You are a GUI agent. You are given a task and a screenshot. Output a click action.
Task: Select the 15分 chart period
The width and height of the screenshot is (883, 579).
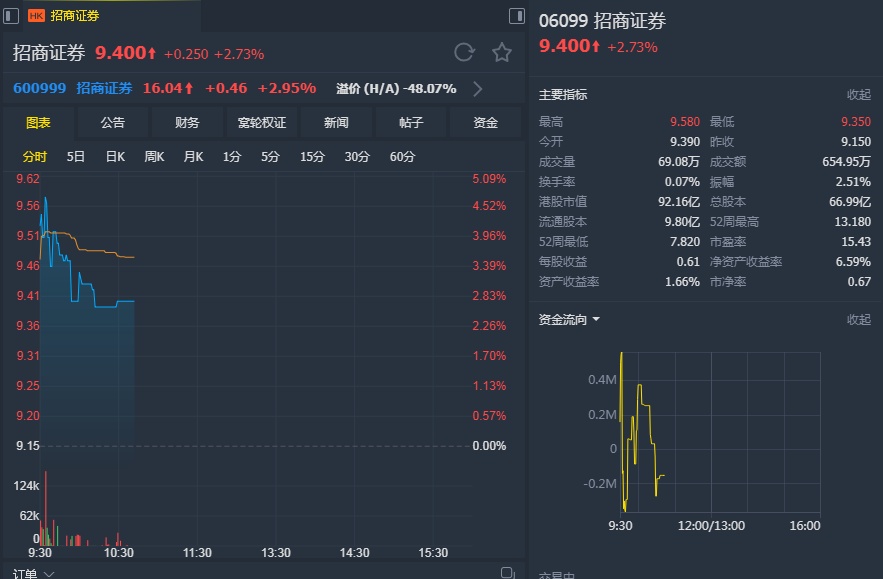(x=312, y=157)
